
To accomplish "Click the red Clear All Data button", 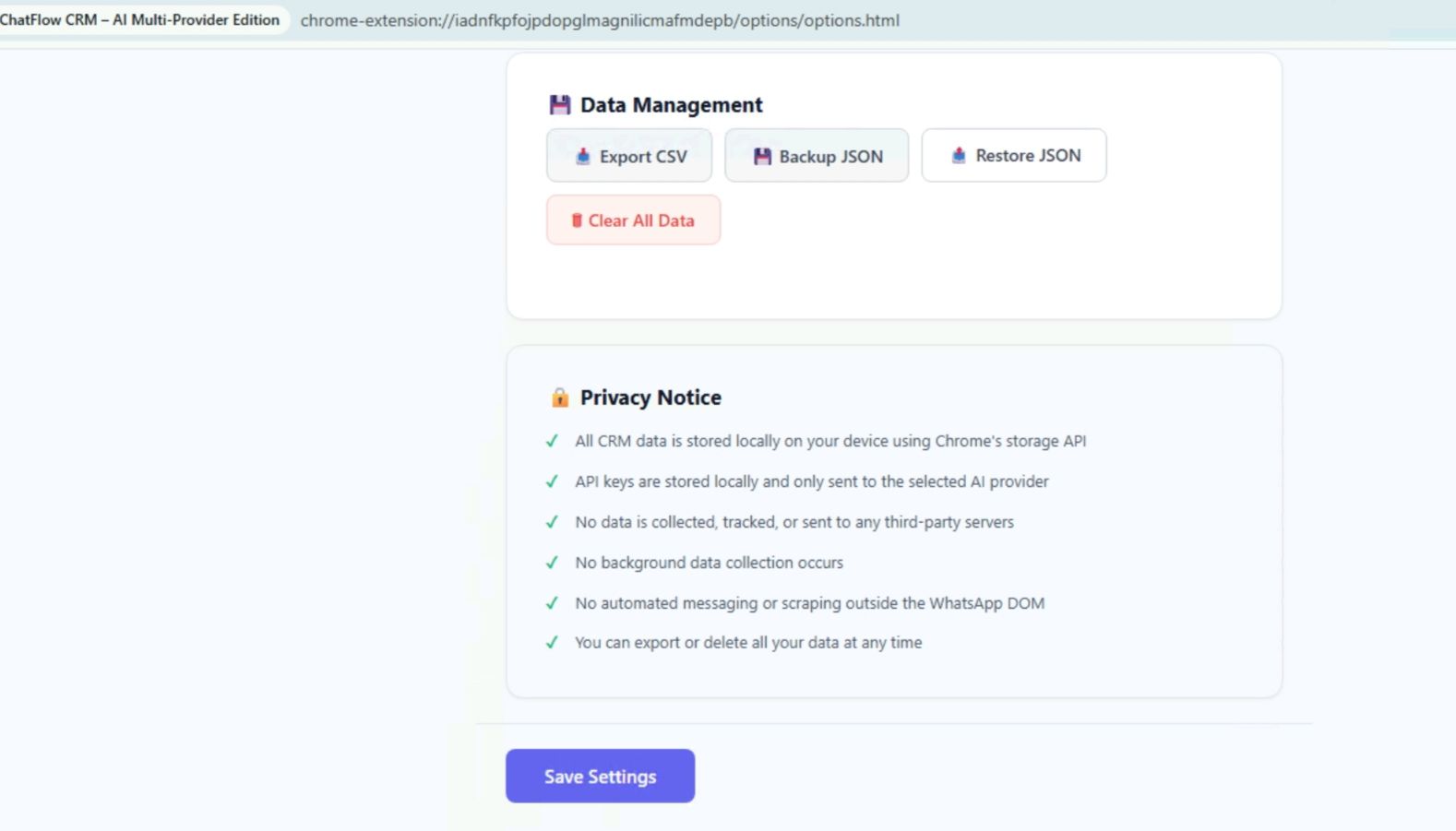I will pyautogui.click(x=633, y=220).
